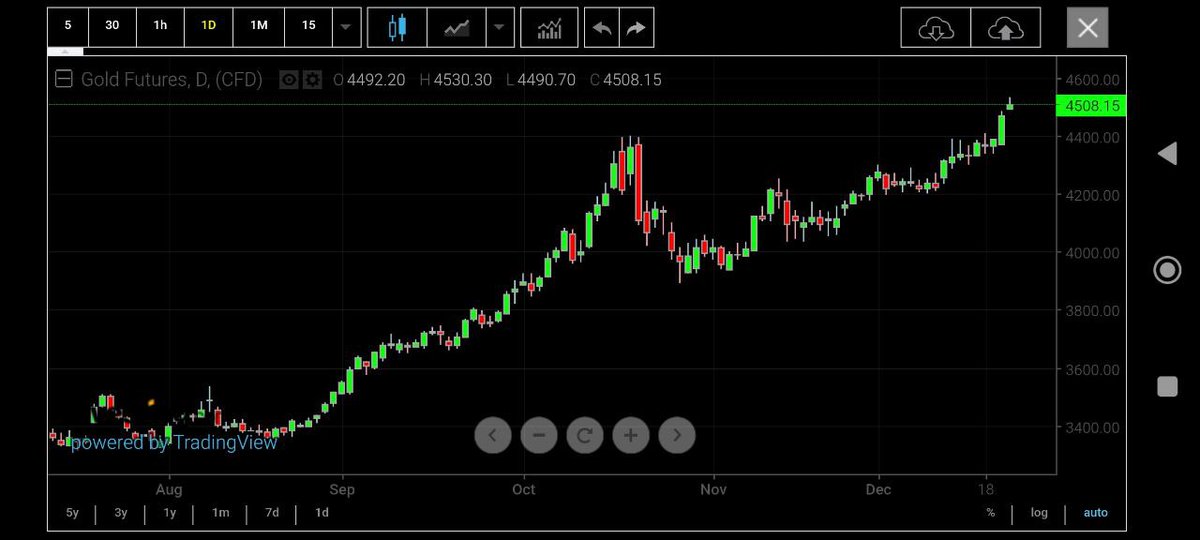
Task: Switch to the 1h timeframe
Action: 160,26
